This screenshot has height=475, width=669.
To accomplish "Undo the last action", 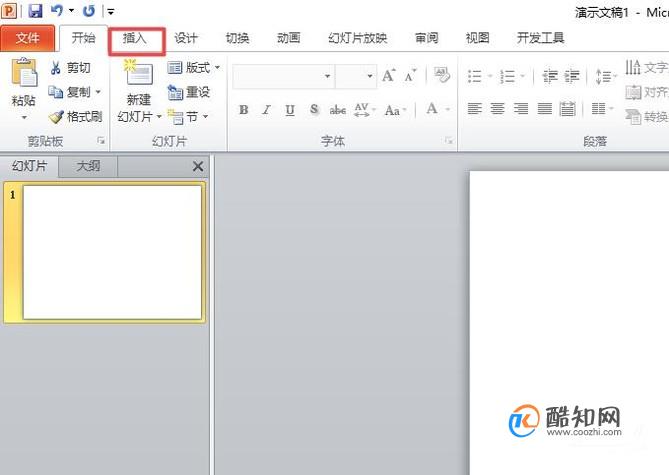I will (x=57, y=10).
